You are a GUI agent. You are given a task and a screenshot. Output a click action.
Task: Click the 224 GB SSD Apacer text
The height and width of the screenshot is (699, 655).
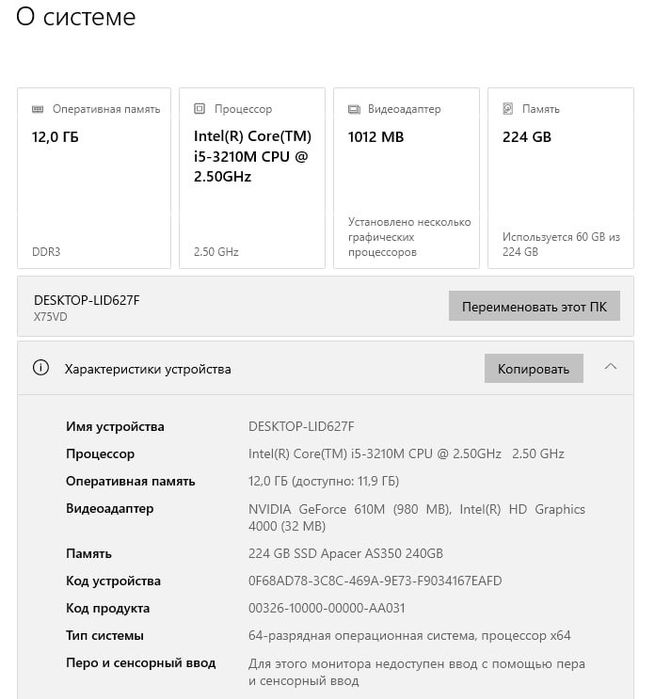pyautogui.click(x=345, y=554)
